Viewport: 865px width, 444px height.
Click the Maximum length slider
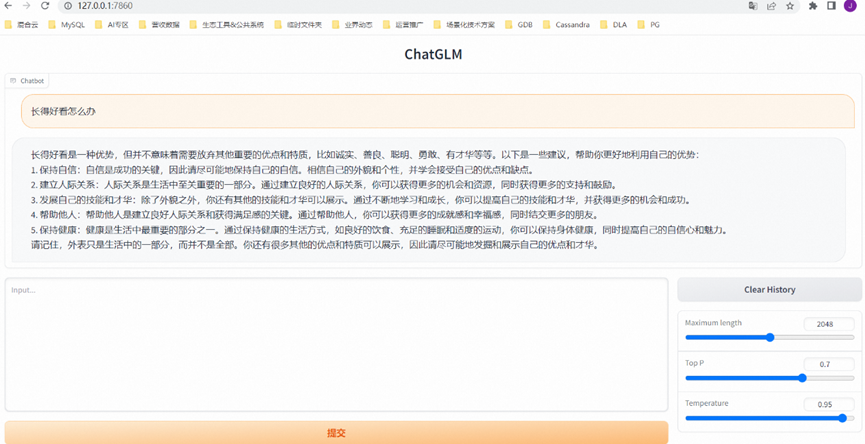point(770,338)
